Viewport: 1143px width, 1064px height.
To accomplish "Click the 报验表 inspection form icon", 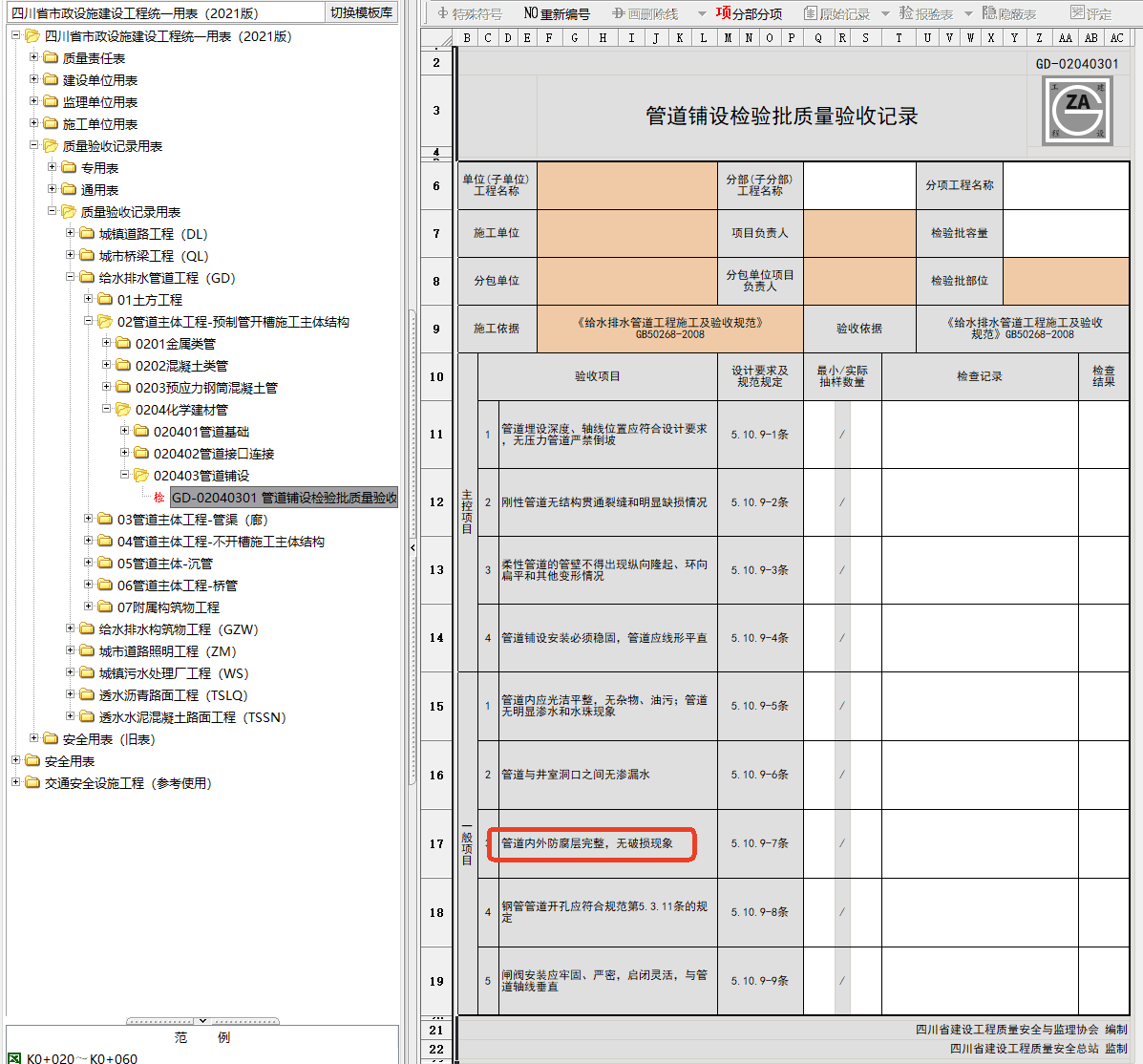I will tap(925, 13).
